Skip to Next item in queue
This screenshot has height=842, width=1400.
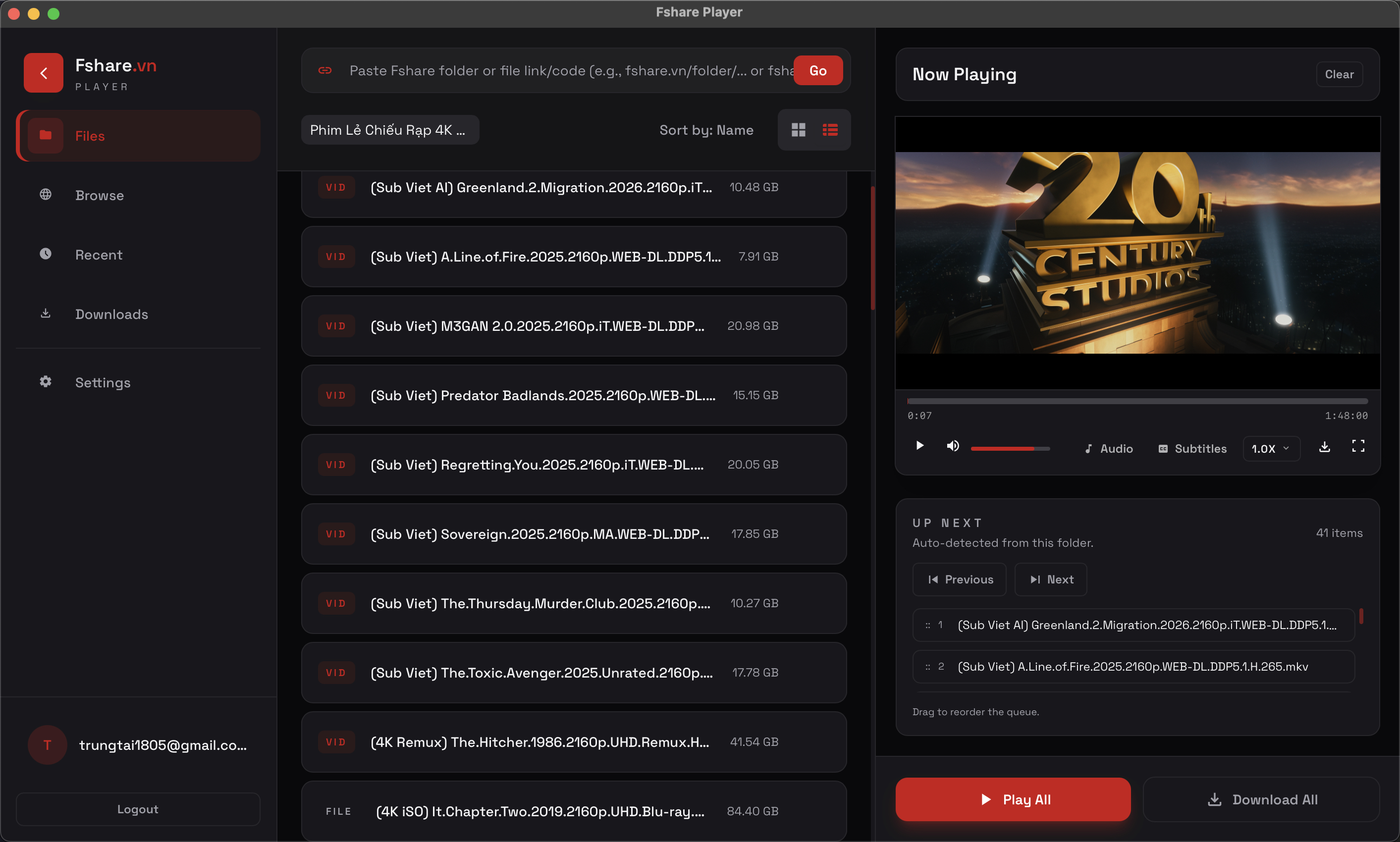pyautogui.click(x=1050, y=579)
